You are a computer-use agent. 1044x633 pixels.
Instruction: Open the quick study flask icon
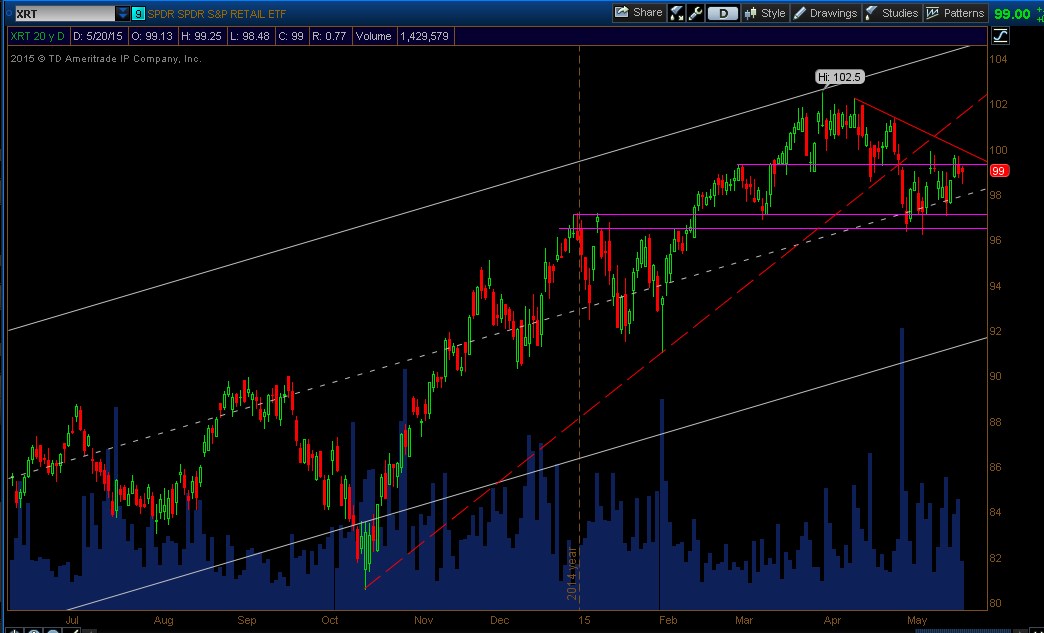[677, 13]
